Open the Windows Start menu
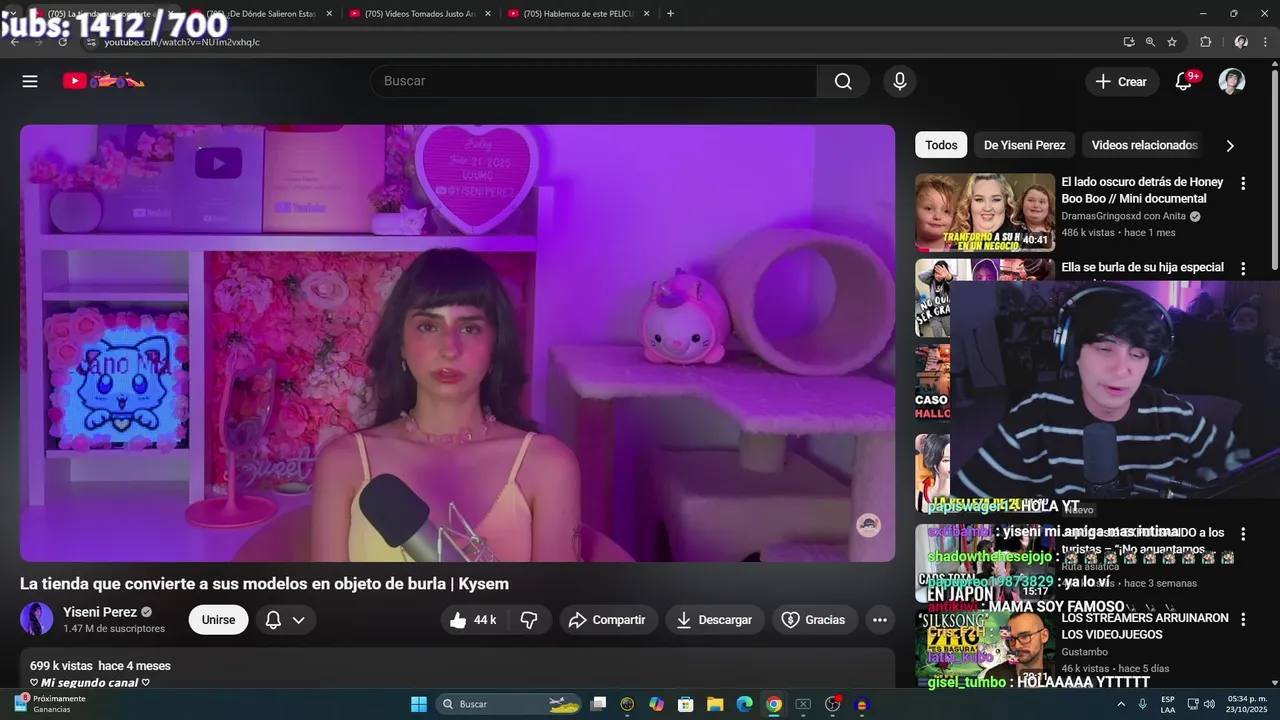 419,704
